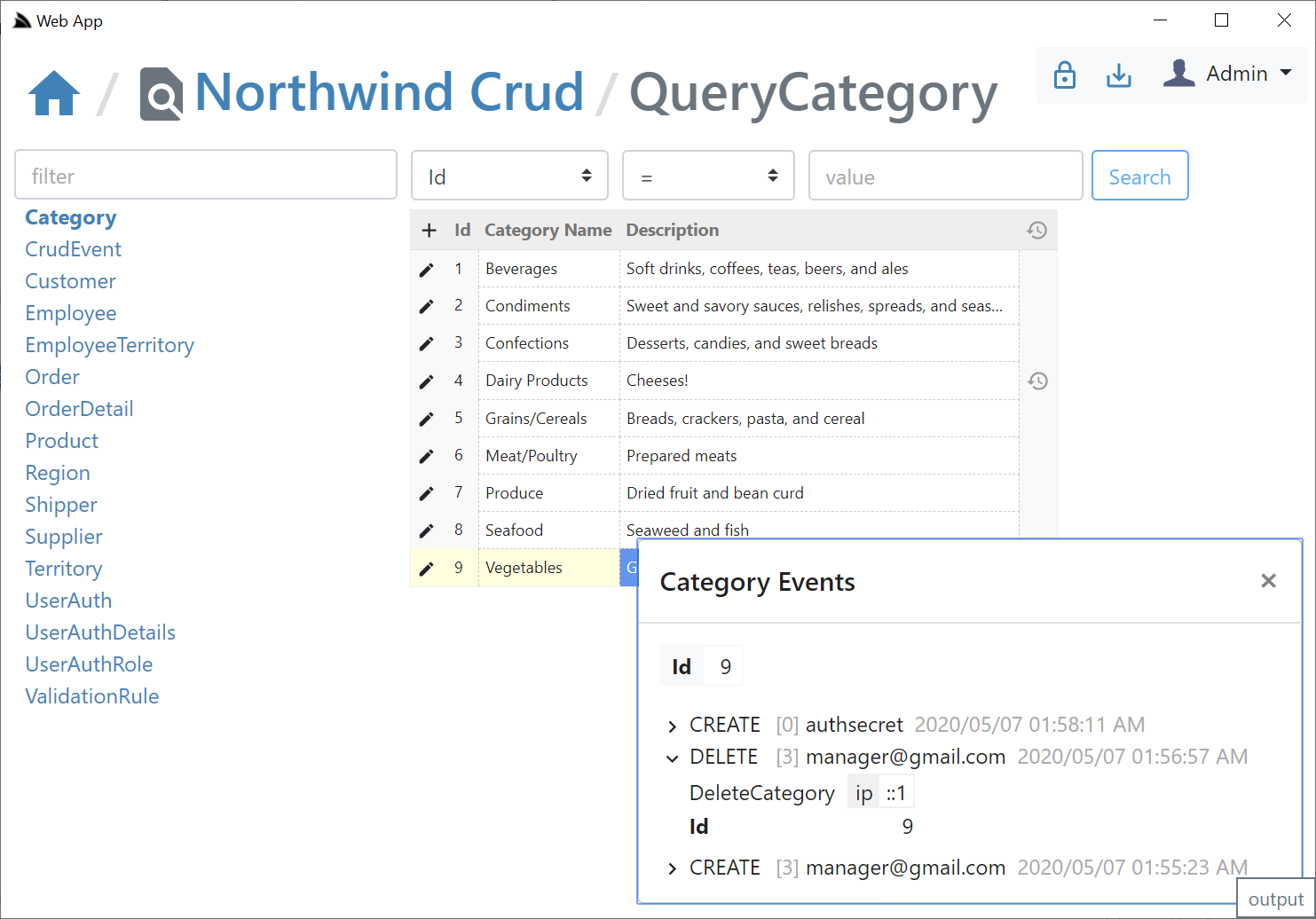Open the UserAuth table link
Screen dimensions: 1316x919
coord(69,601)
